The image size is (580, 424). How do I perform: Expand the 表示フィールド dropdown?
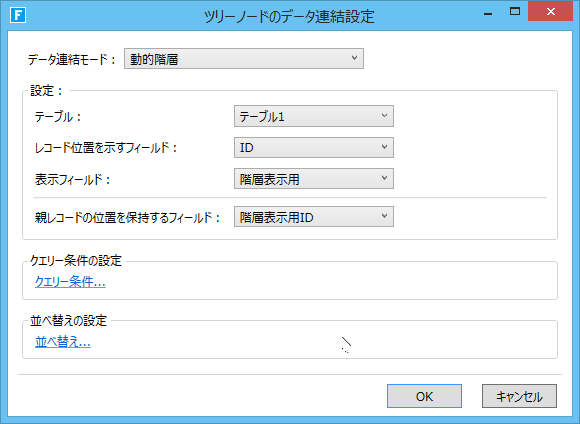coord(314,179)
